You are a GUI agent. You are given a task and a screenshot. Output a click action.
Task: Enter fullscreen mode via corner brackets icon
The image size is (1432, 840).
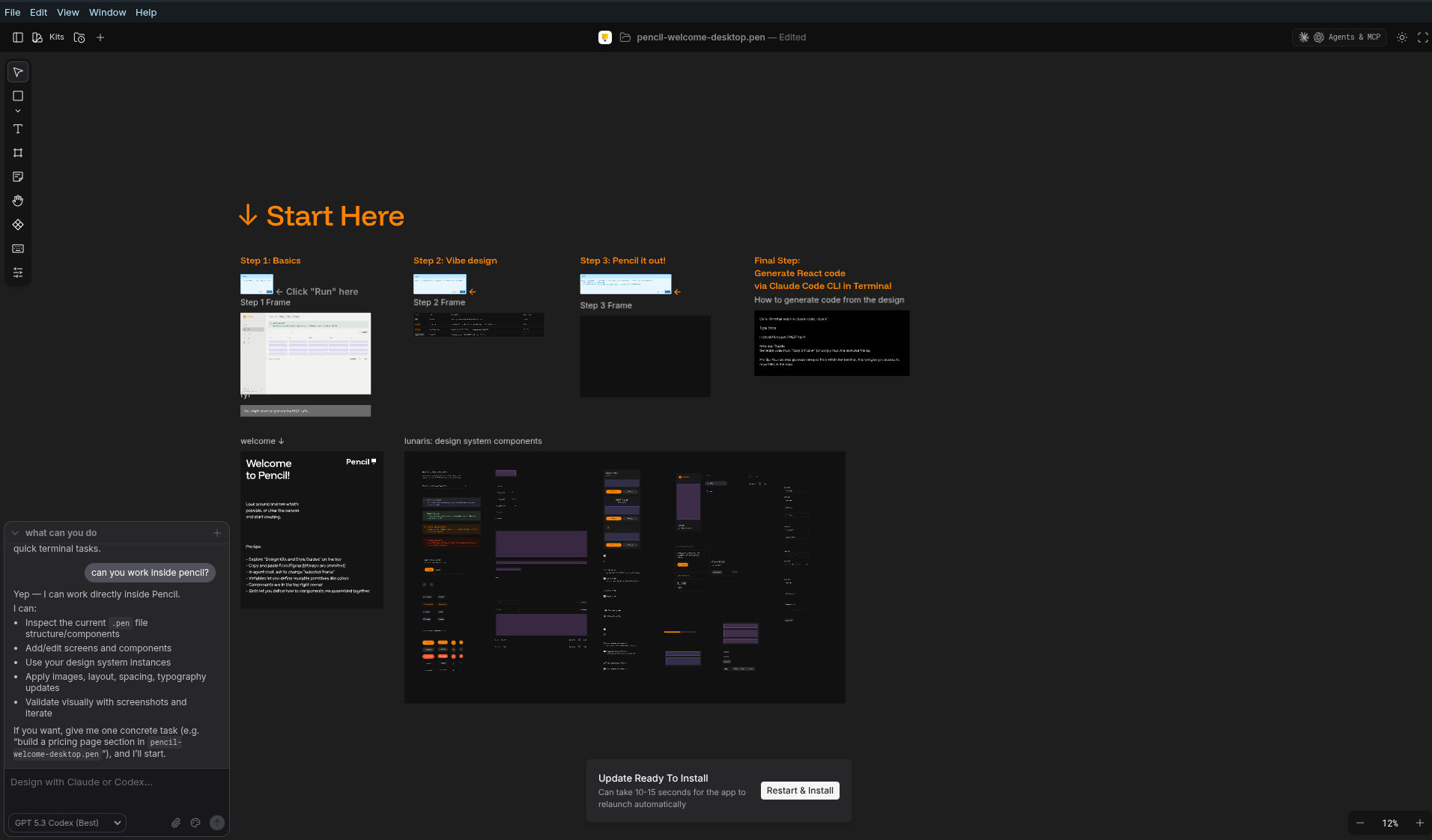[x=1423, y=37]
